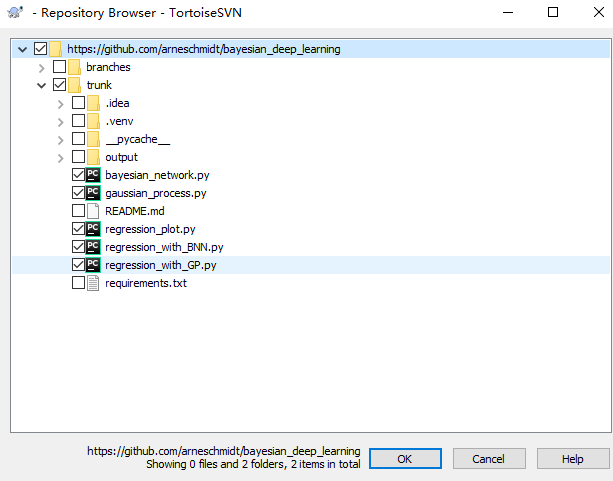Uncheck gaussian_process.py checkbox
Viewport: 613px width, 481px height.
(x=79, y=193)
